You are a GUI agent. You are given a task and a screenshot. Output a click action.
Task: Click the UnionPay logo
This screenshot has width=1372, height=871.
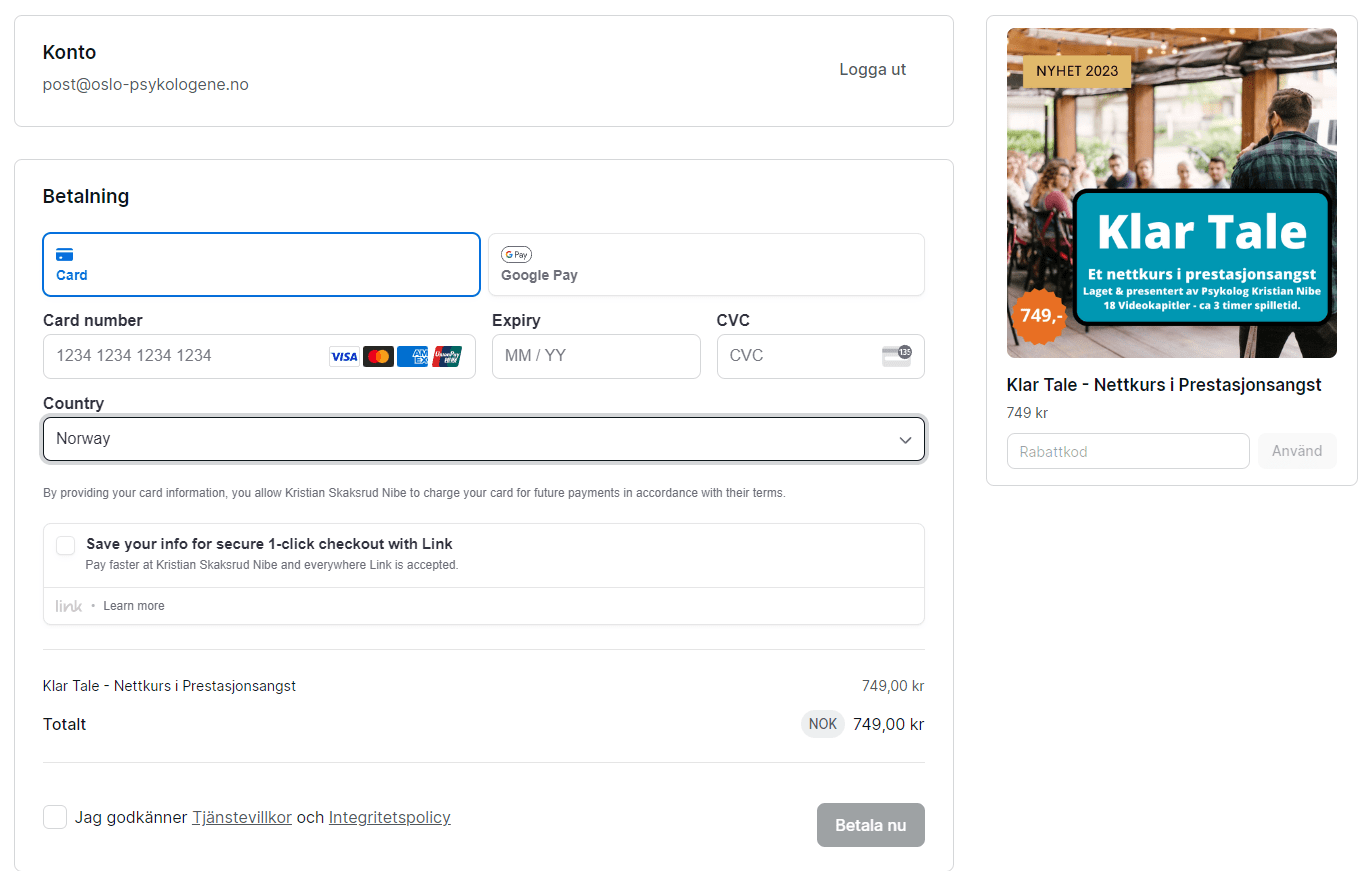click(447, 357)
